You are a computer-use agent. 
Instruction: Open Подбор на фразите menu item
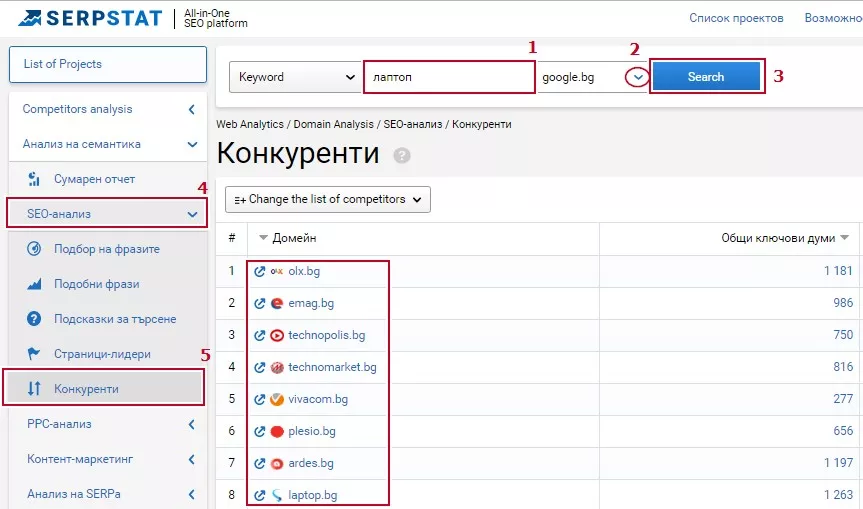pyautogui.click(x=107, y=249)
